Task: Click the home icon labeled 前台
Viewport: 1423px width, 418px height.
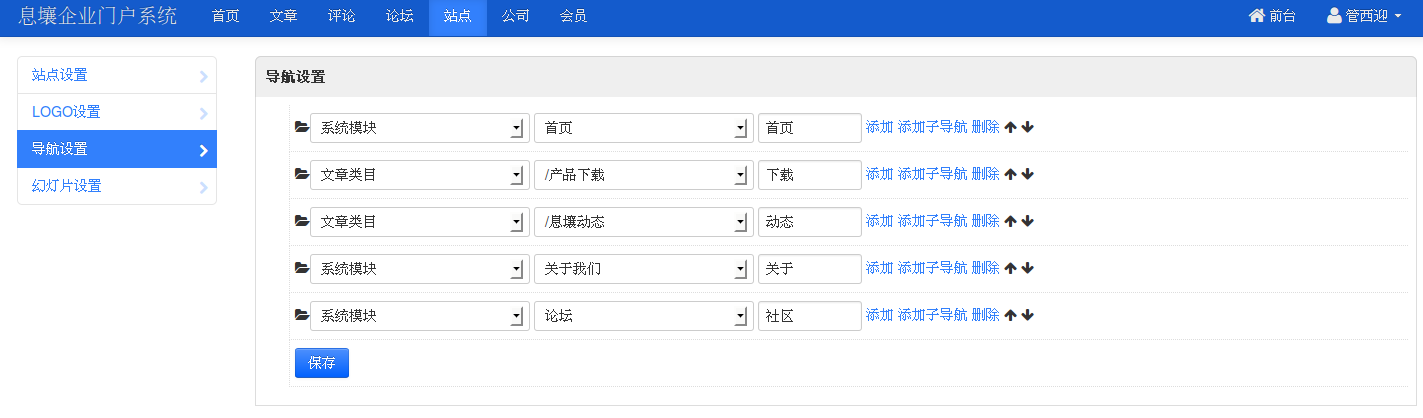Action: tap(1258, 16)
